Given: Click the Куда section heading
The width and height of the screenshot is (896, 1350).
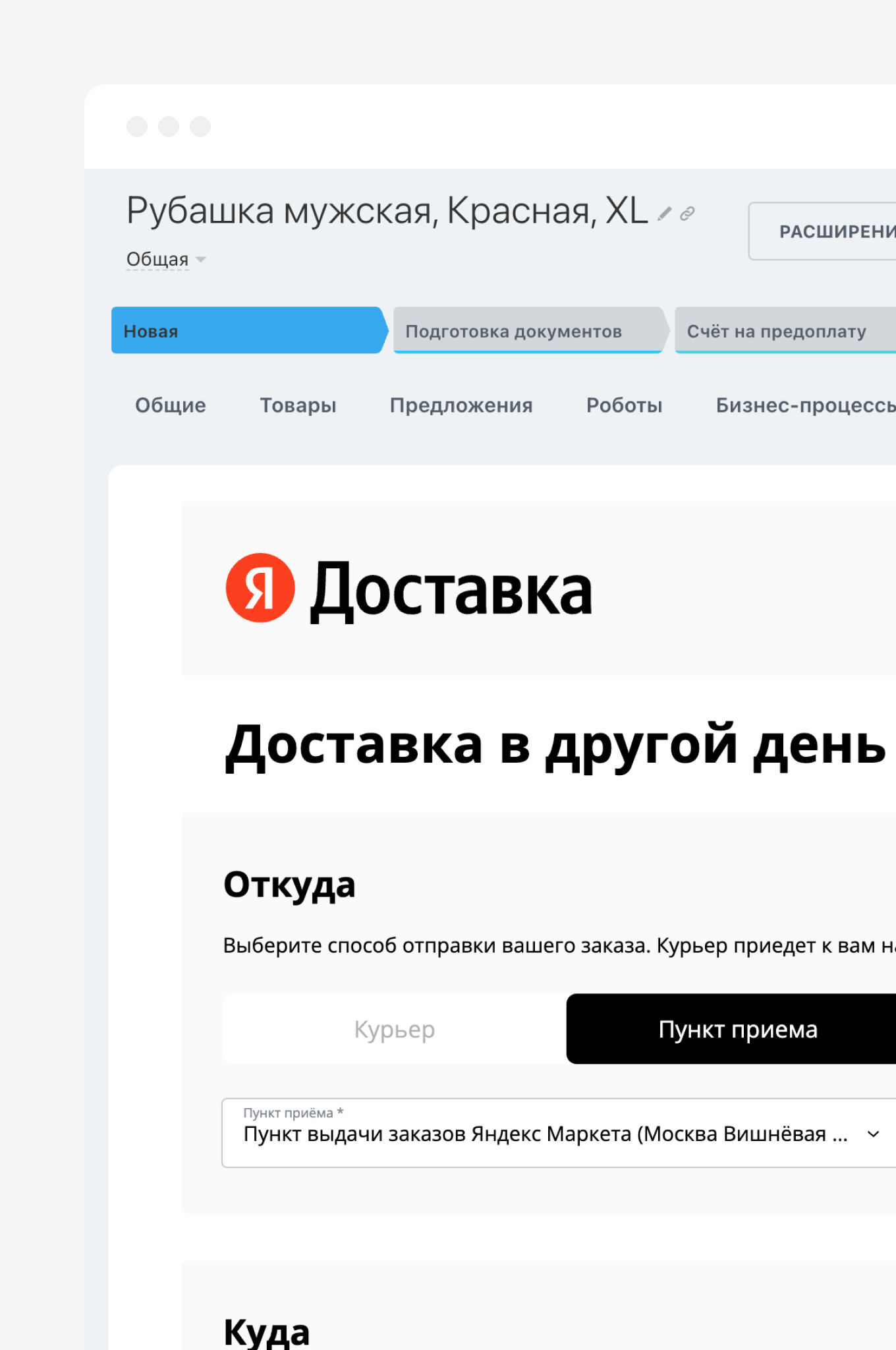Looking at the screenshot, I should [266, 1332].
